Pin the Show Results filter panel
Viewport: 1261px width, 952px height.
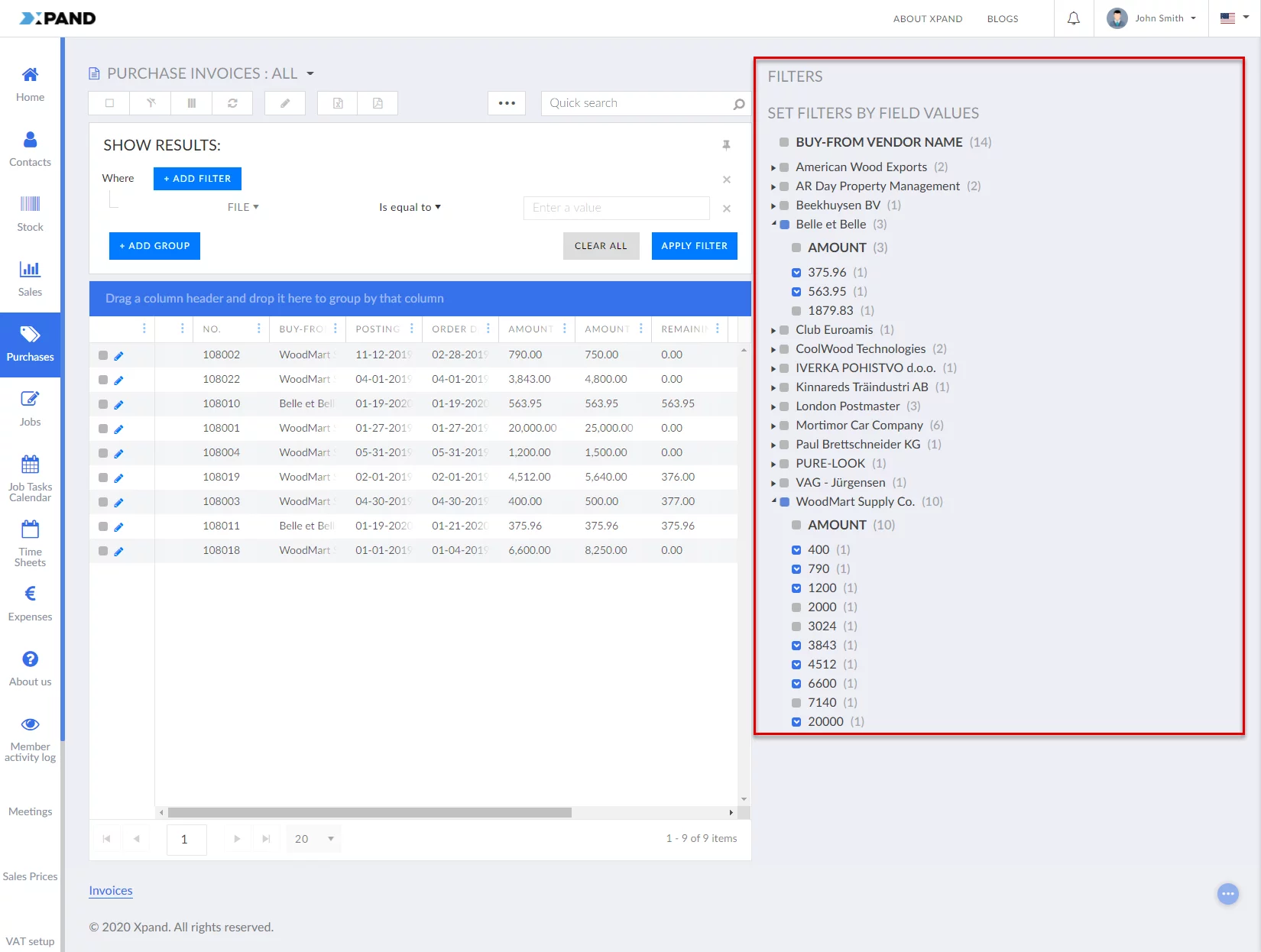tap(726, 145)
